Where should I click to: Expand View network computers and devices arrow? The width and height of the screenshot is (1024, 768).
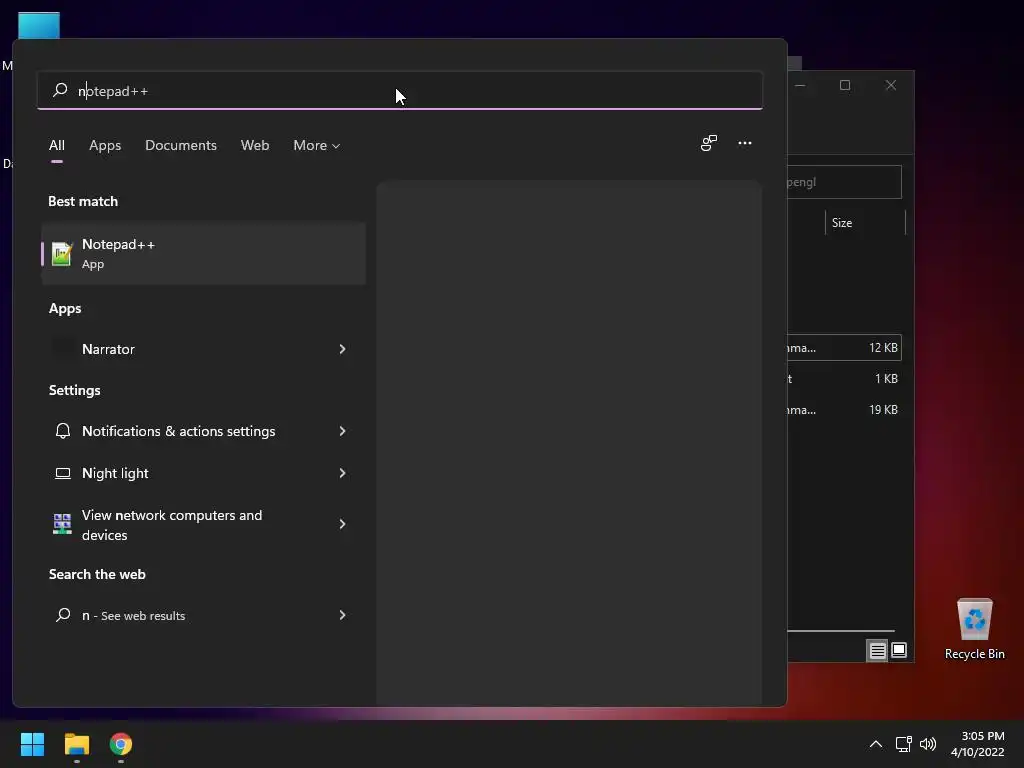342,524
